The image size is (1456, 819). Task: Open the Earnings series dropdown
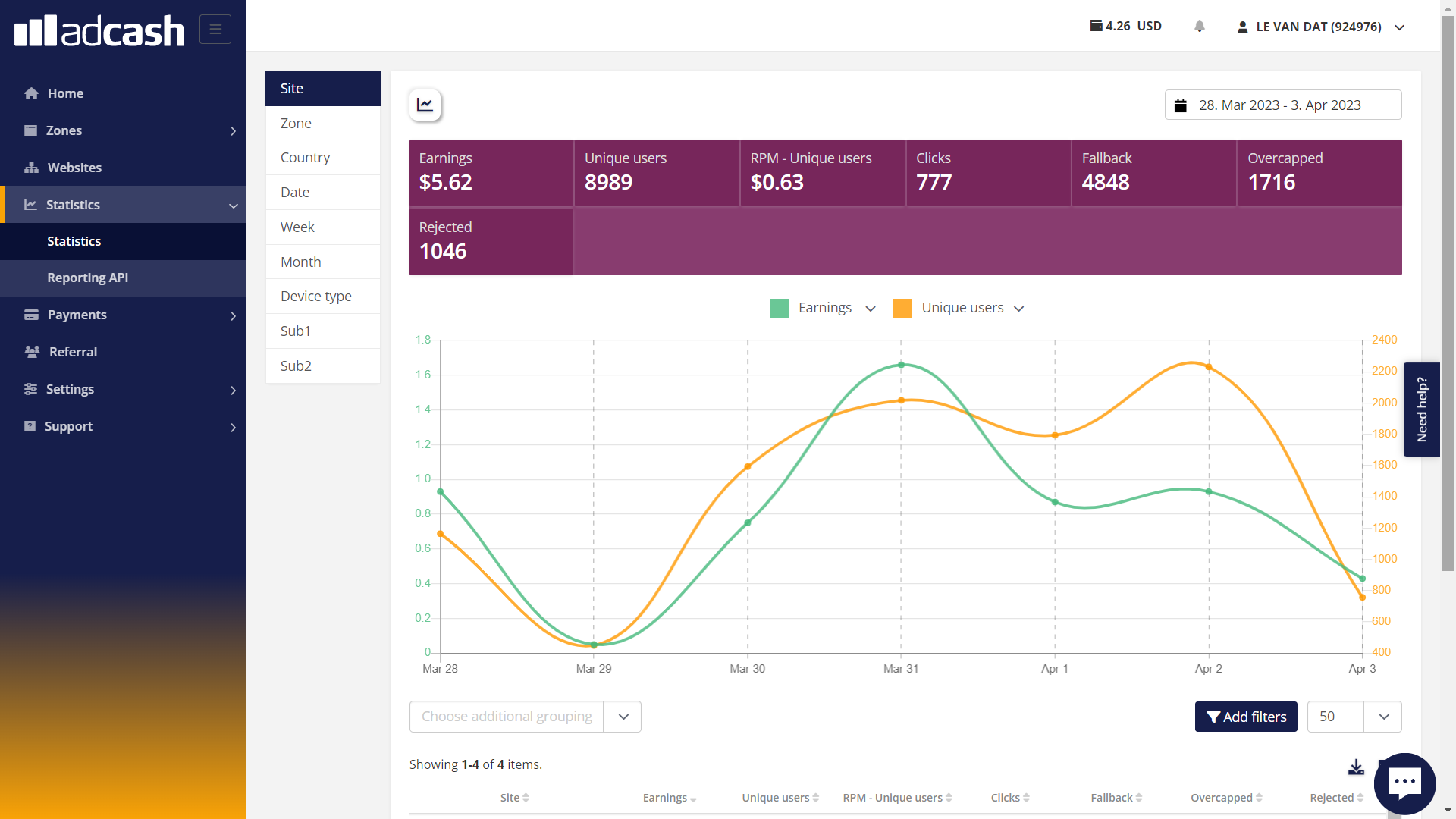871,309
